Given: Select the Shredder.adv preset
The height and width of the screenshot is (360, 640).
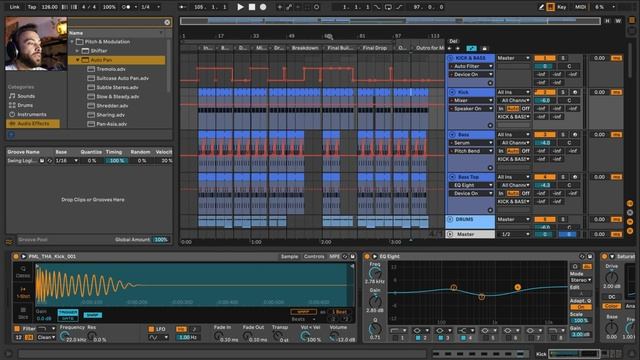Looking at the screenshot, I should coord(112,106).
